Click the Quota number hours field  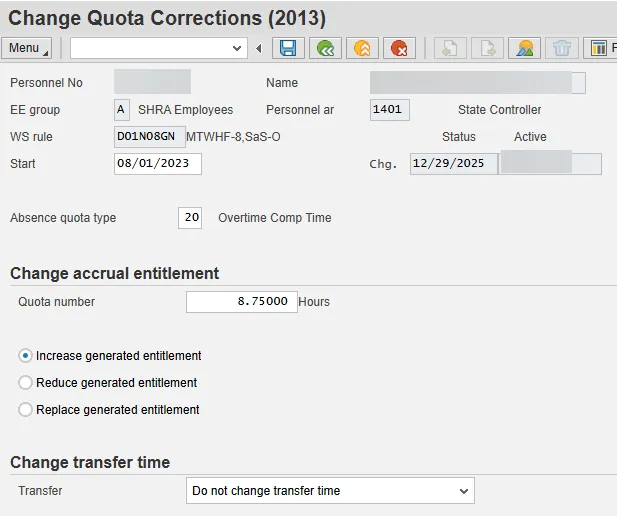click(x=242, y=302)
